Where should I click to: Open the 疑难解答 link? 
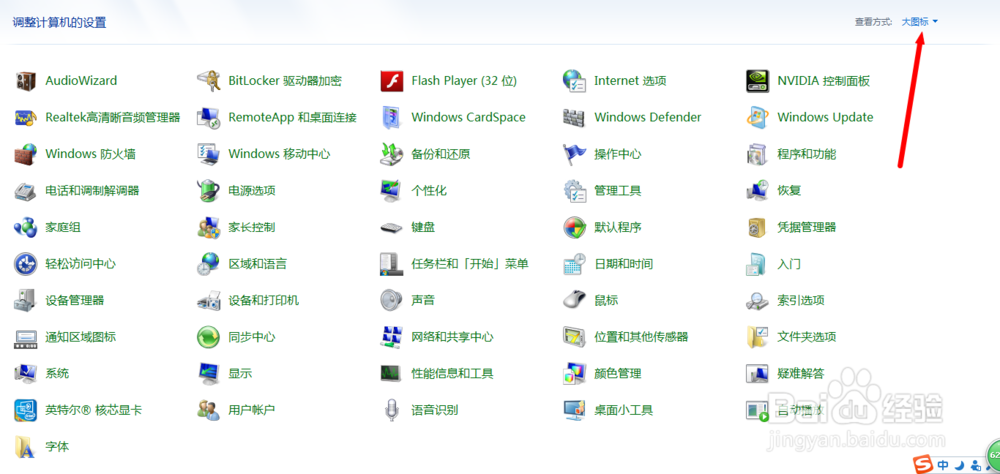(x=800, y=373)
